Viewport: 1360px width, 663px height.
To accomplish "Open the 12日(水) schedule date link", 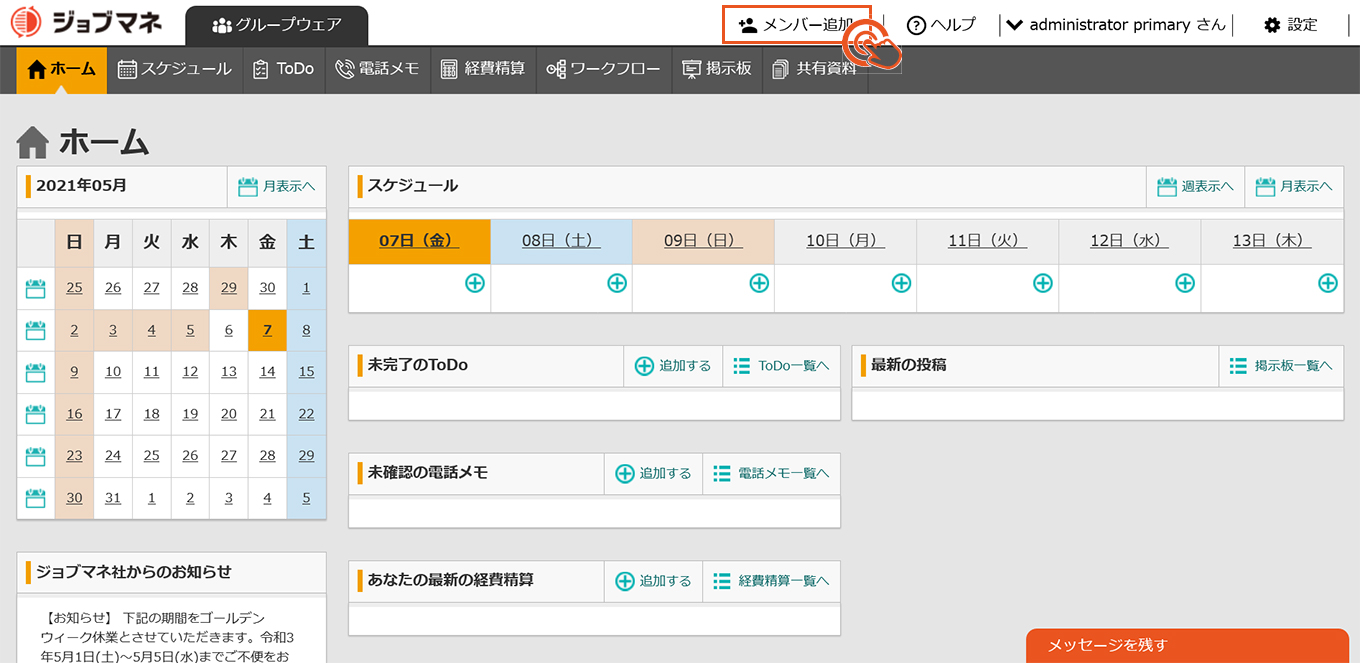I will tap(1129, 241).
